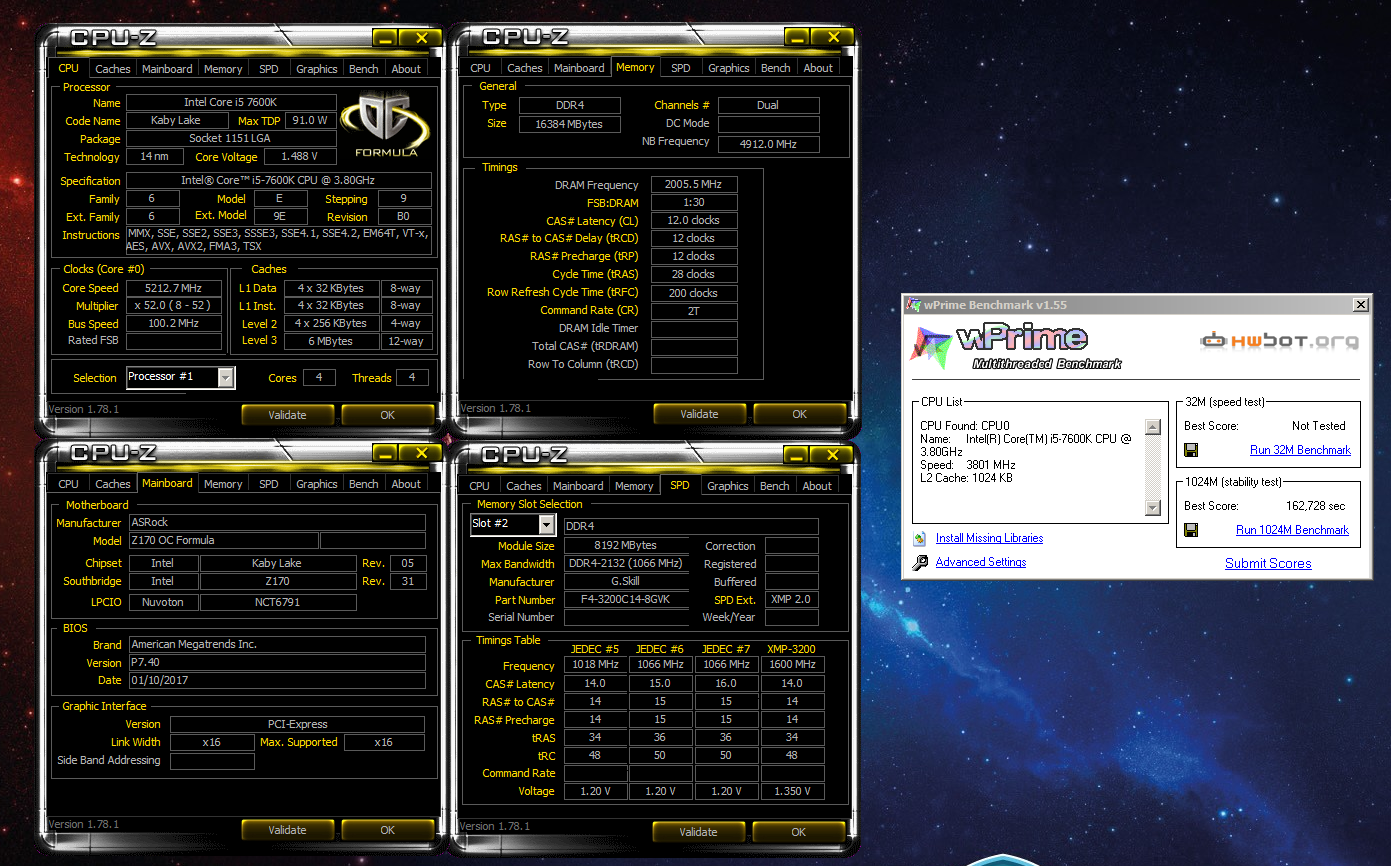
Task: Click Validate in the SPD tab window
Action: click(698, 832)
